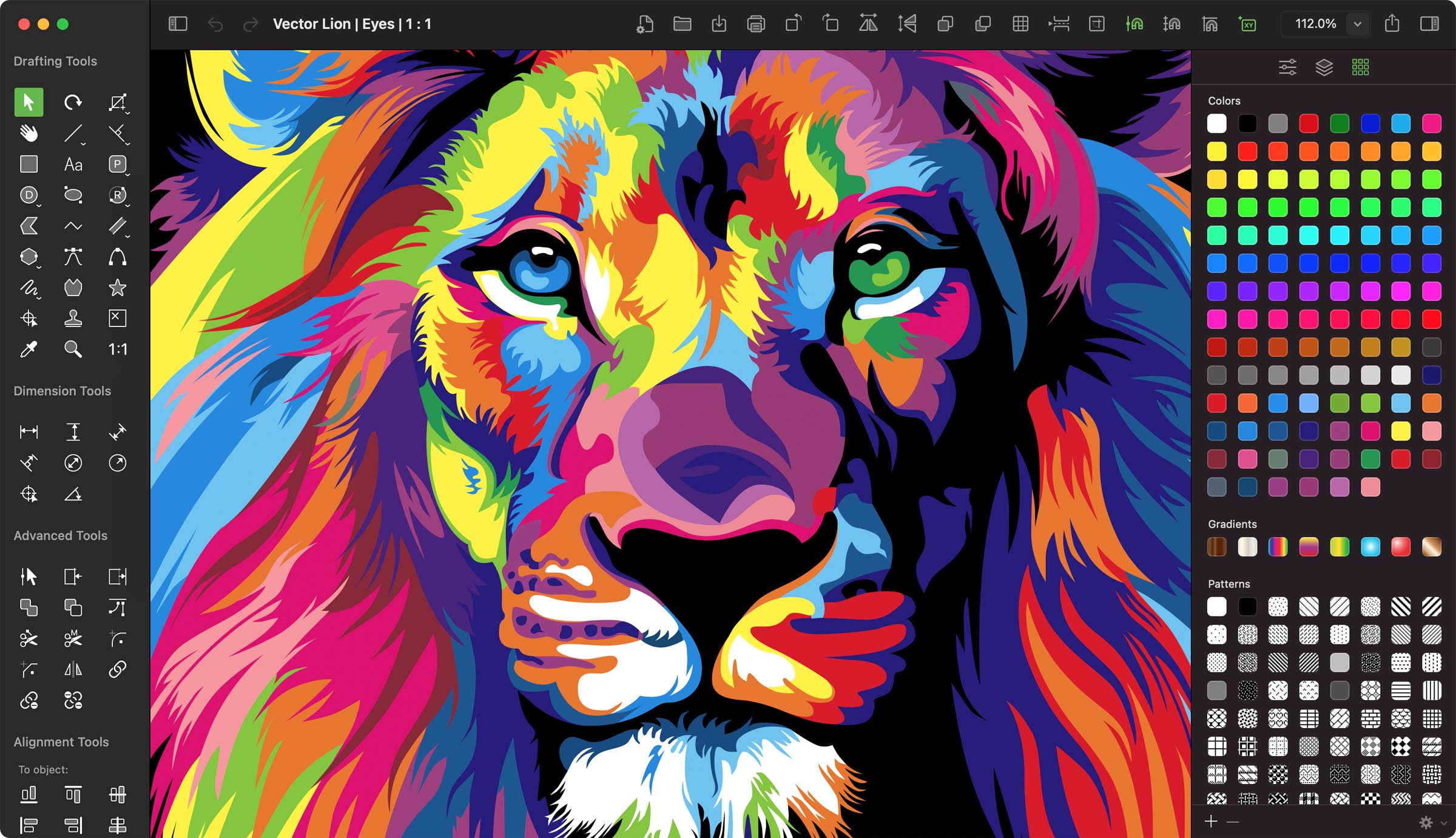Viewport: 1456px width, 838px height.
Task: Switch to the Layers tab
Action: pyautogui.click(x=1324, y=67)
